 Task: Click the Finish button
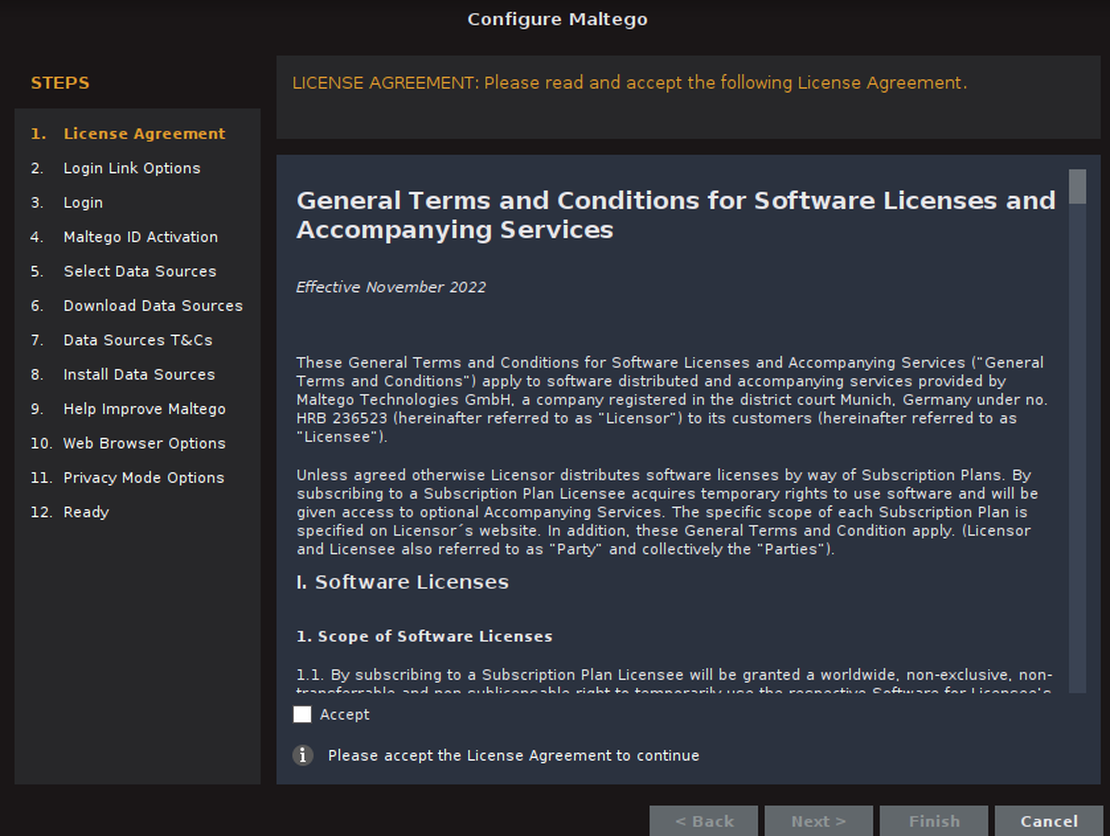click(933, 821)
